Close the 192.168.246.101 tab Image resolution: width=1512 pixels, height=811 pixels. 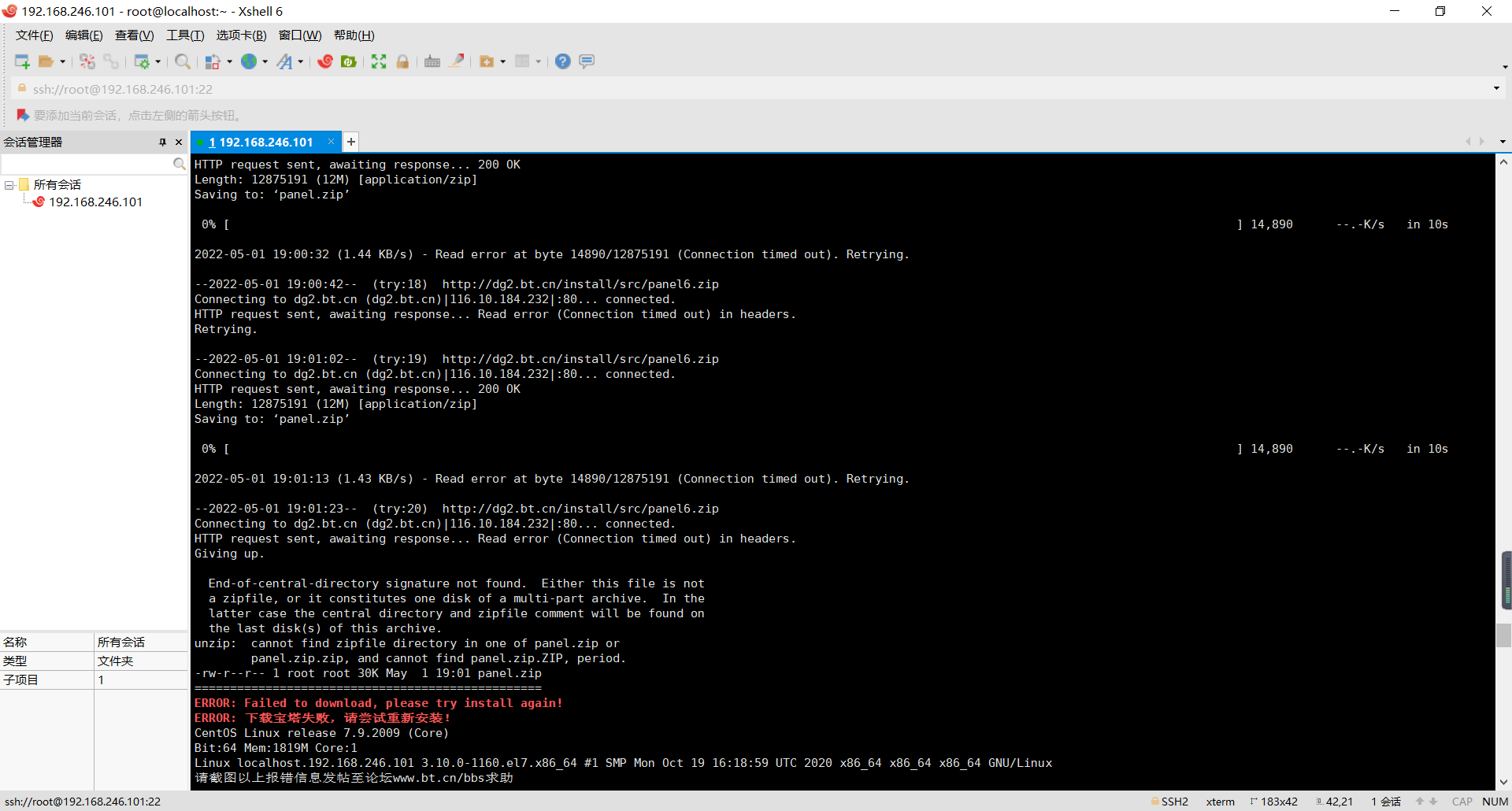pos(331,142)
